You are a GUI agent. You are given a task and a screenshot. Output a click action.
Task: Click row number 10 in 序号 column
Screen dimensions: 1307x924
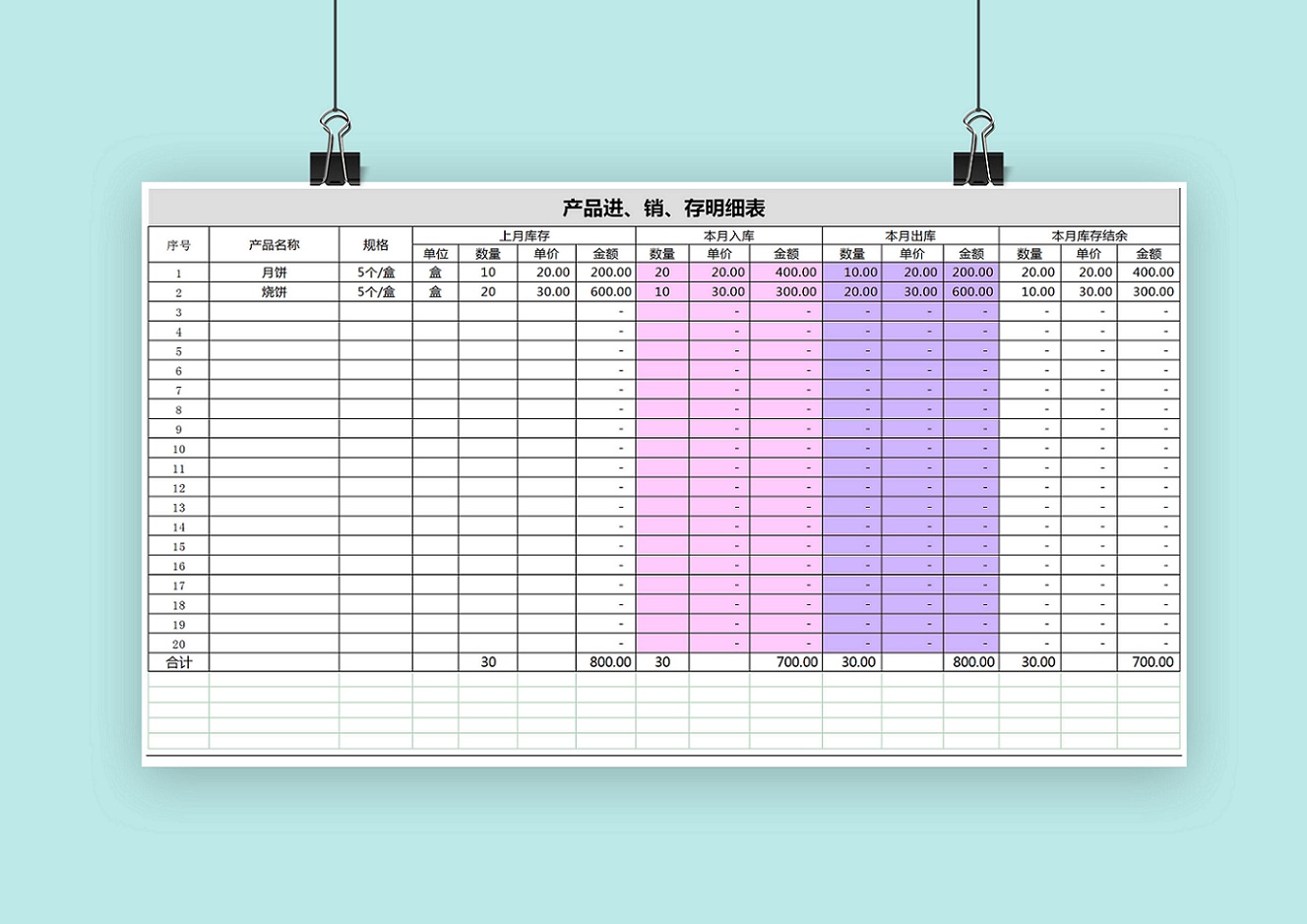(x=178, y=449)
